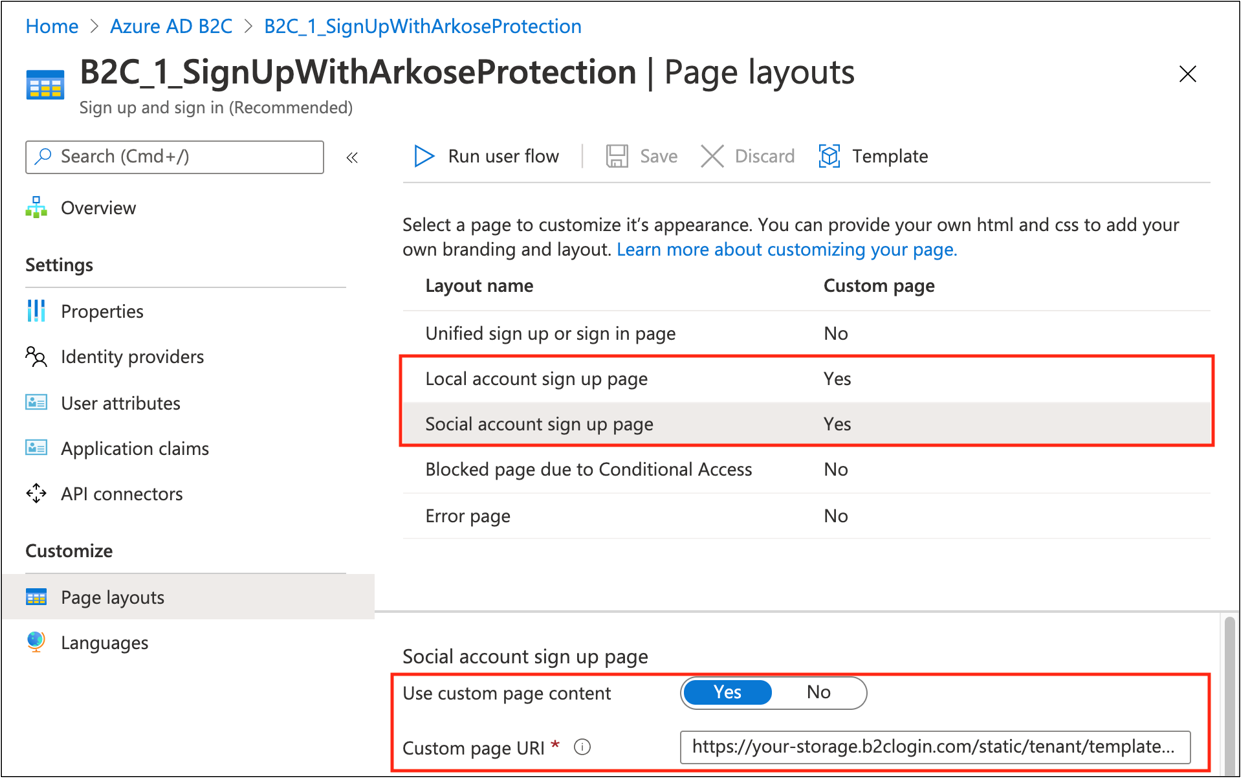Go to the Languages menu item
The width and height of the screenshot is (1241, 778).
pos(104,643)
